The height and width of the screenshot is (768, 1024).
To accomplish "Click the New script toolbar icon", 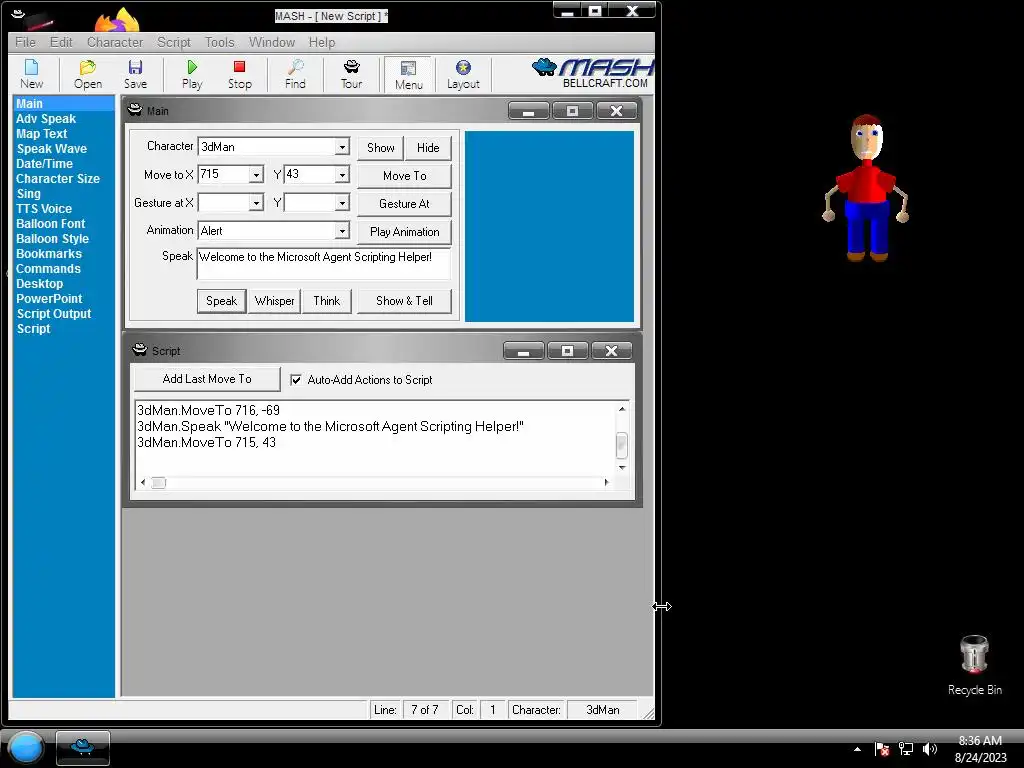I will point(31,74).
